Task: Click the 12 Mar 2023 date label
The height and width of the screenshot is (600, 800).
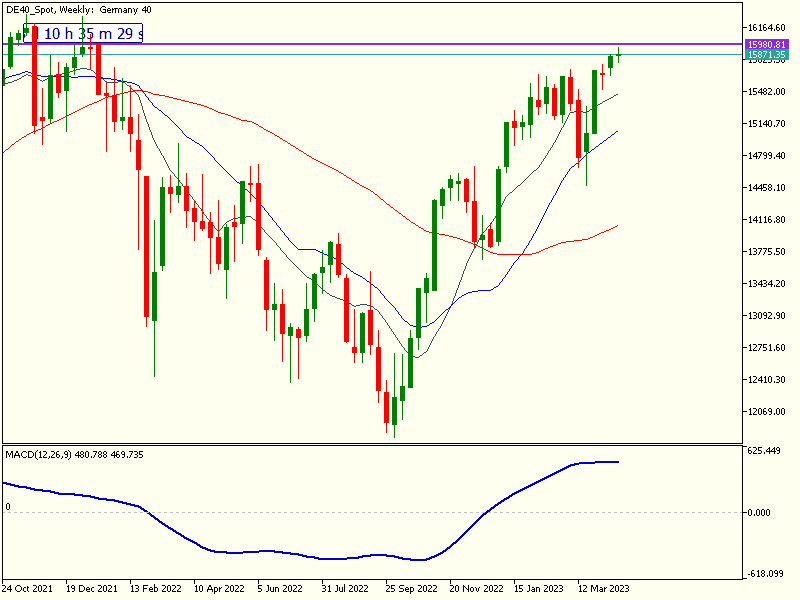Action: [603, 589]
